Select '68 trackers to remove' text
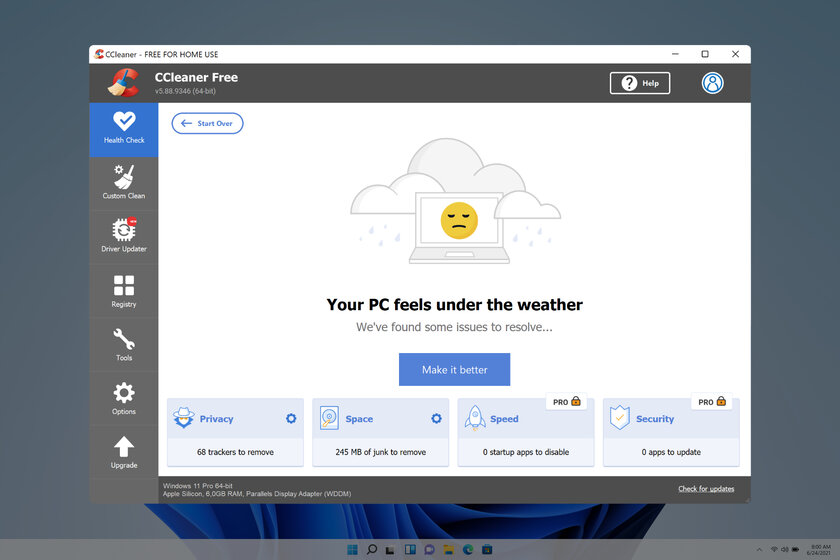Screen dimensions: 840x560 click(x=235, y=452)
